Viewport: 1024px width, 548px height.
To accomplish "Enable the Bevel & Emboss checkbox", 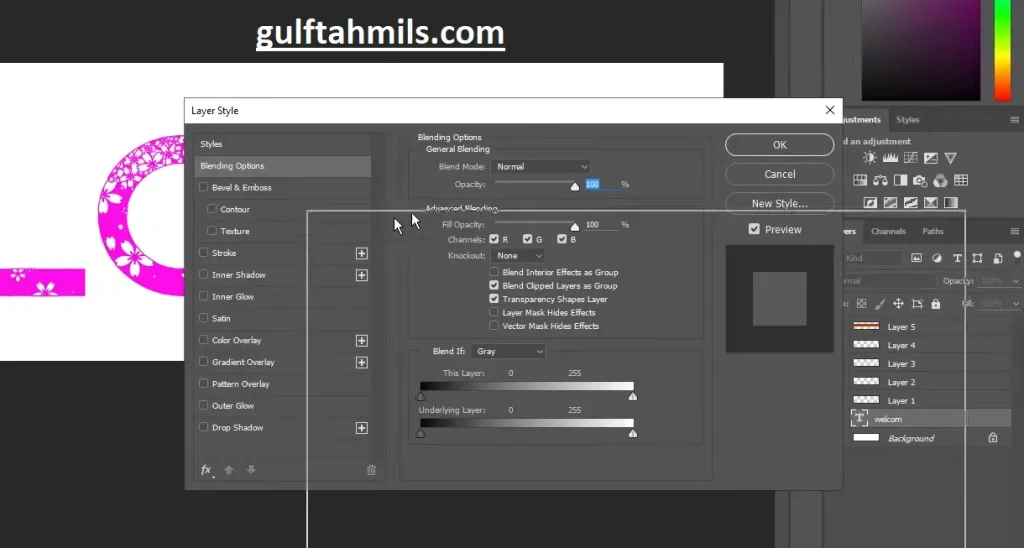I will (x=205, y=188).
